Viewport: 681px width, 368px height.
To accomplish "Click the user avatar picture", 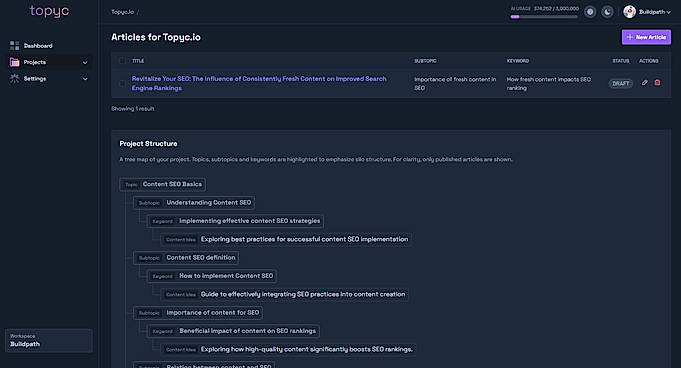I will [x=629, y=12].
